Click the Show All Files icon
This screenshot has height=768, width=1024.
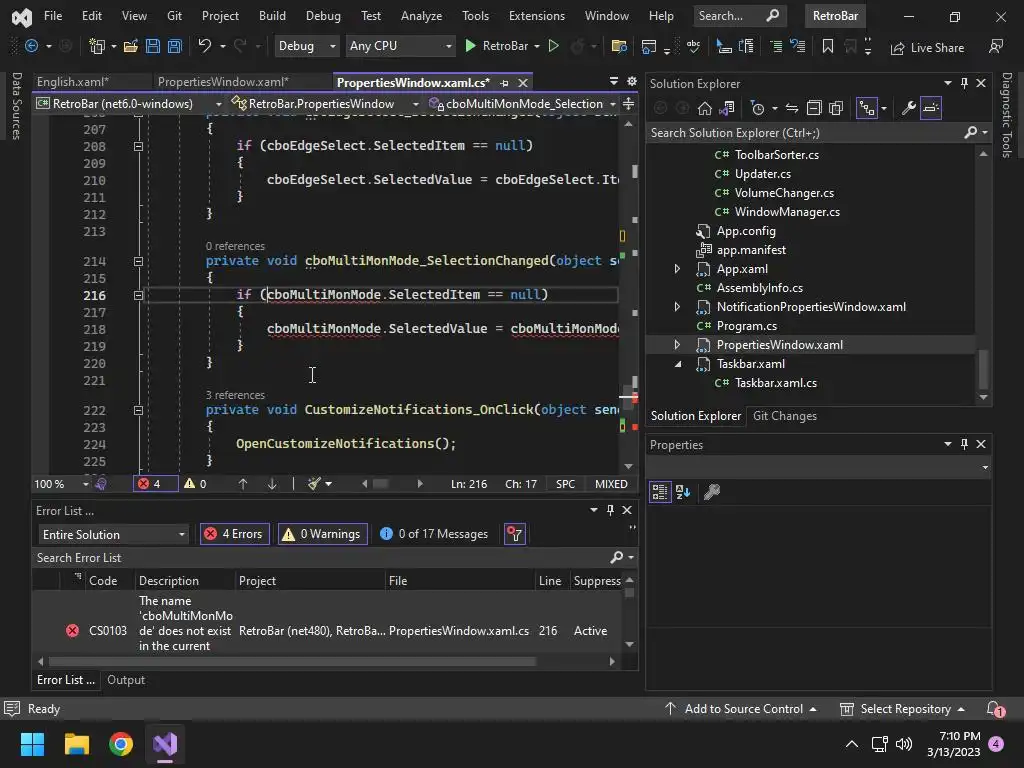[836, 108]
